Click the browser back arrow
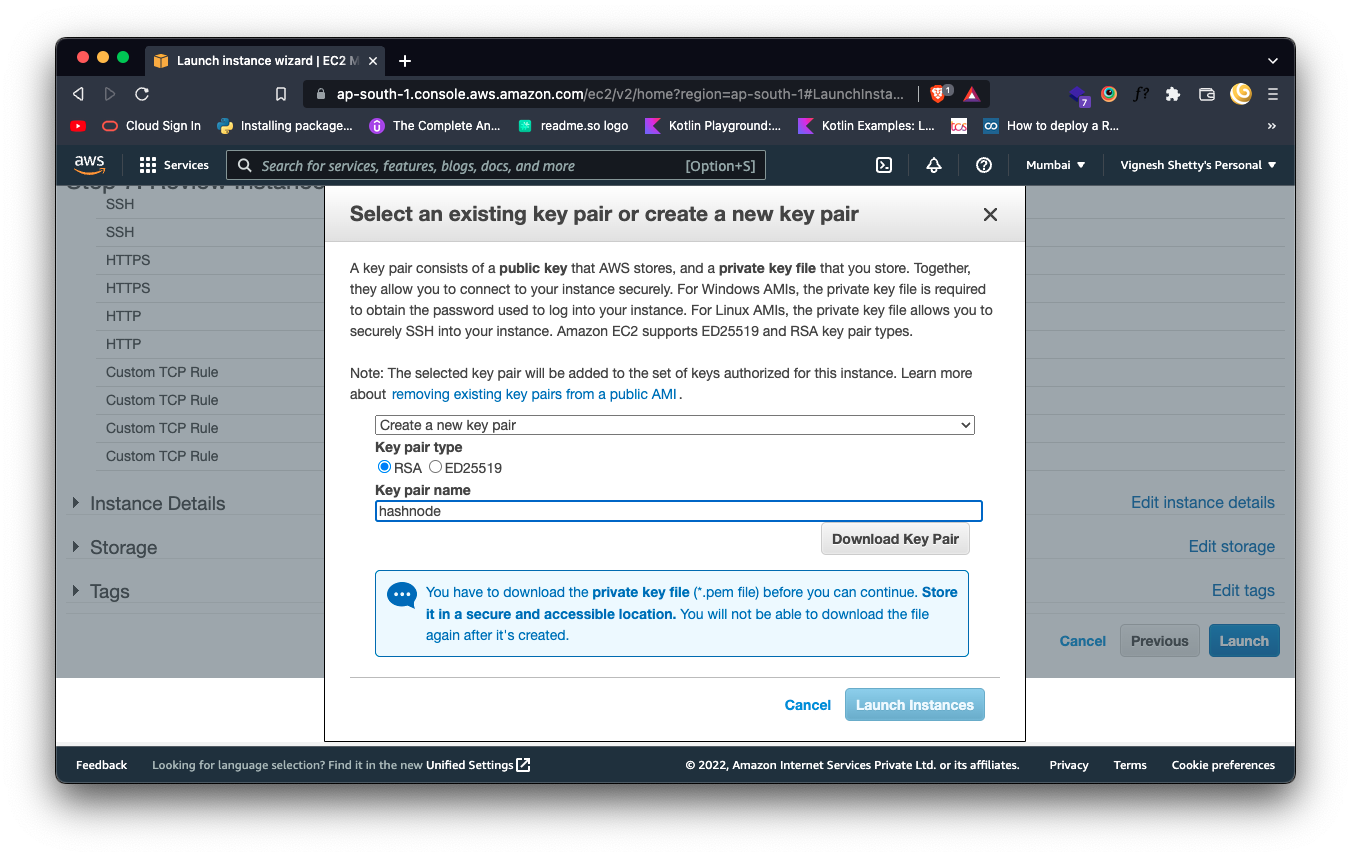This screenshot has height=857, width=1351. pos(78,94)
